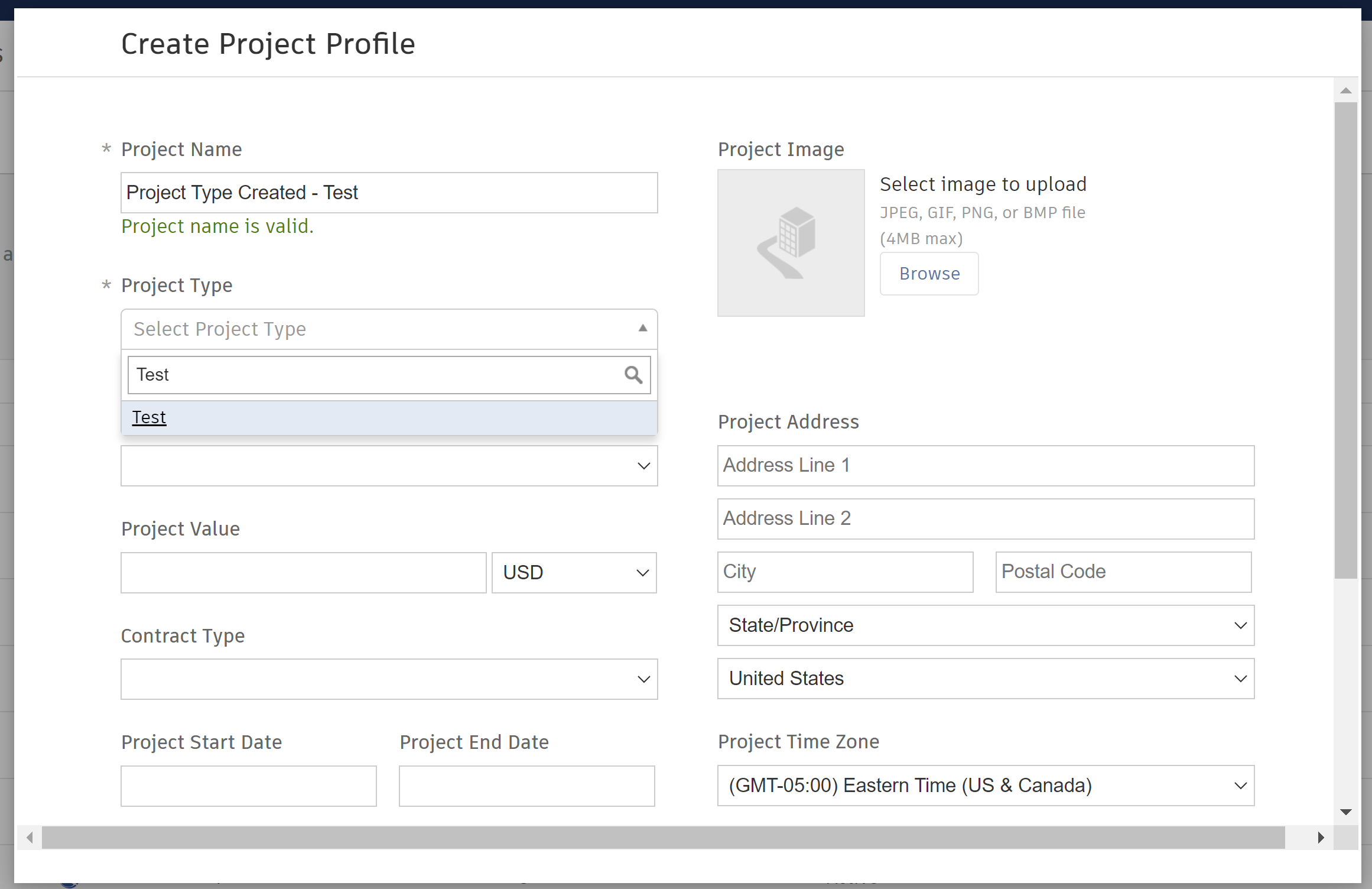Collapse the Select Project Type dropdown arrow
This screenshot has height=889, width=1372.
point(643,329)
